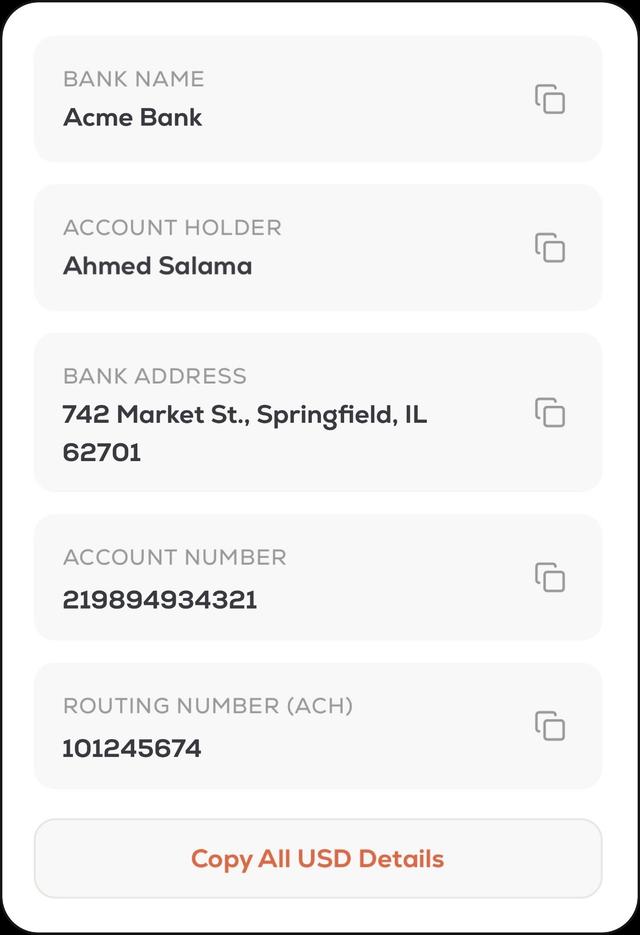Viewport: 640px width, 935px height.
Task: Click the Springfield bank address text
Action: click(x=244, y=413)
